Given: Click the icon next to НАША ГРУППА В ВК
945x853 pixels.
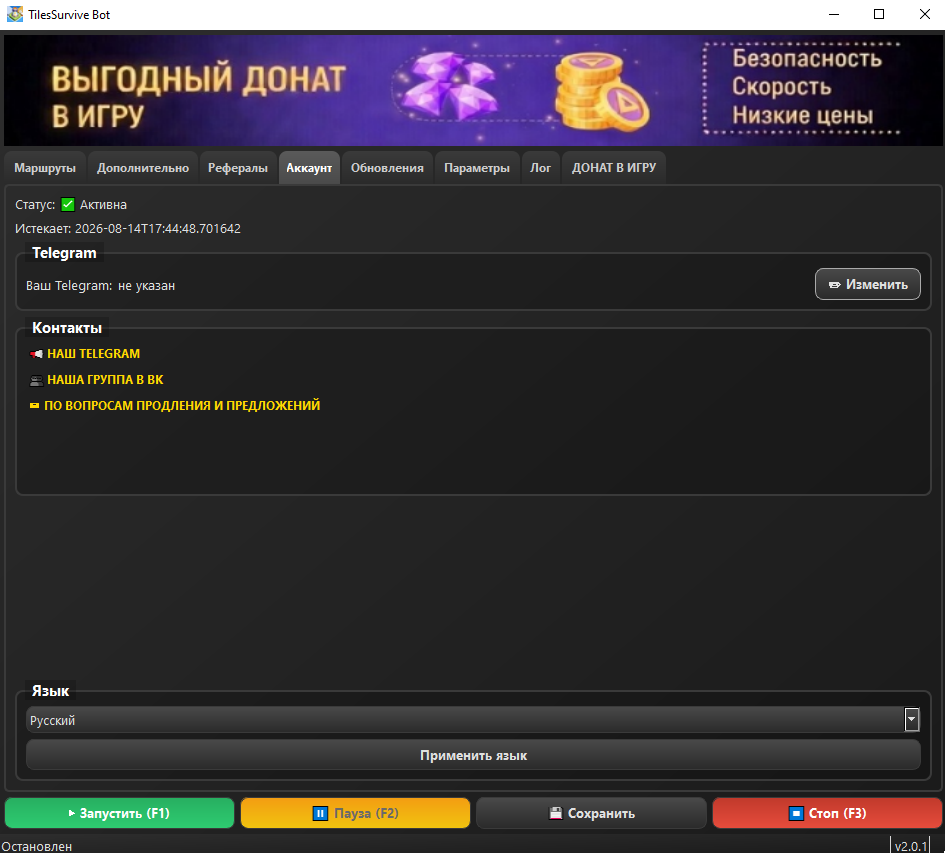Looking at the screenshot, I should (x=37, y=380).
